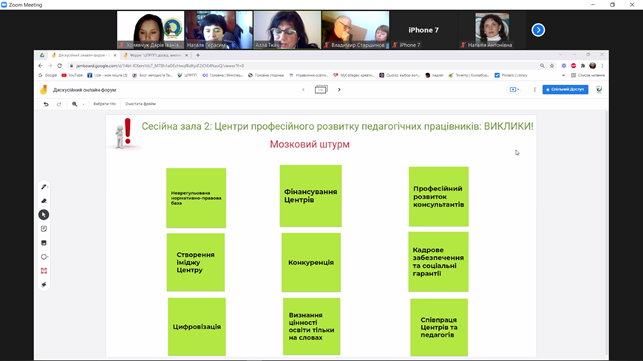This screenshot has height=361, width=643.
Task: Open the Chrome extensions puzzle icon
Action: pyautogui.click(x=583, y=66)
